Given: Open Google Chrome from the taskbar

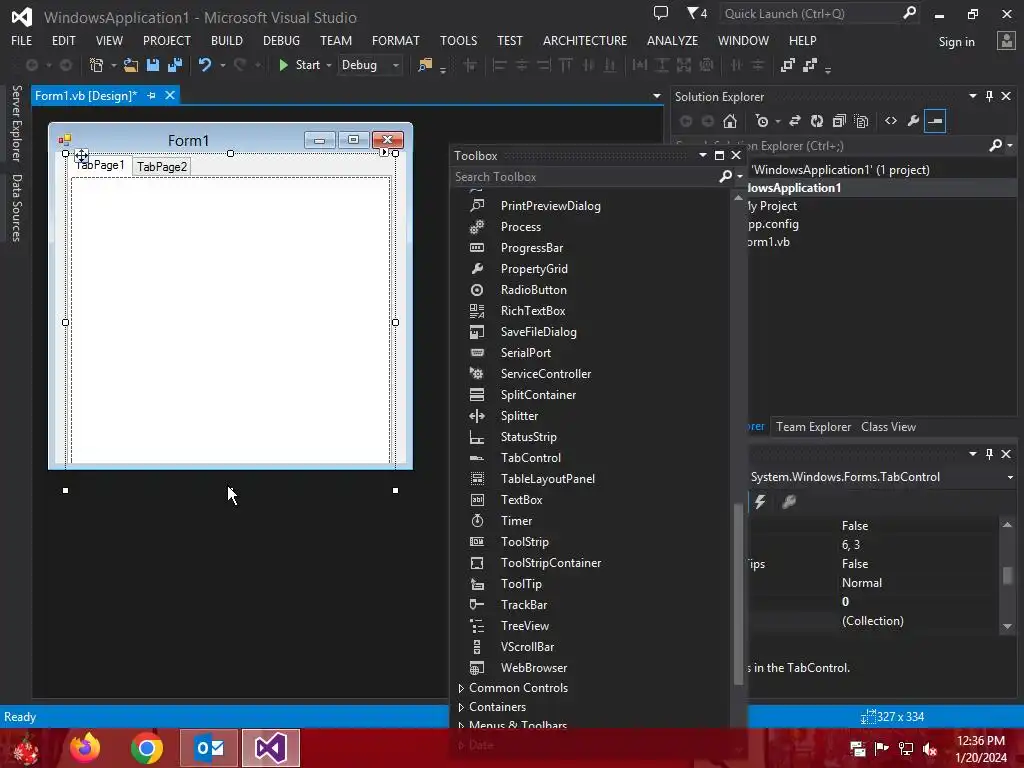Looking at the screenshot, I should [x=146, y=748].
